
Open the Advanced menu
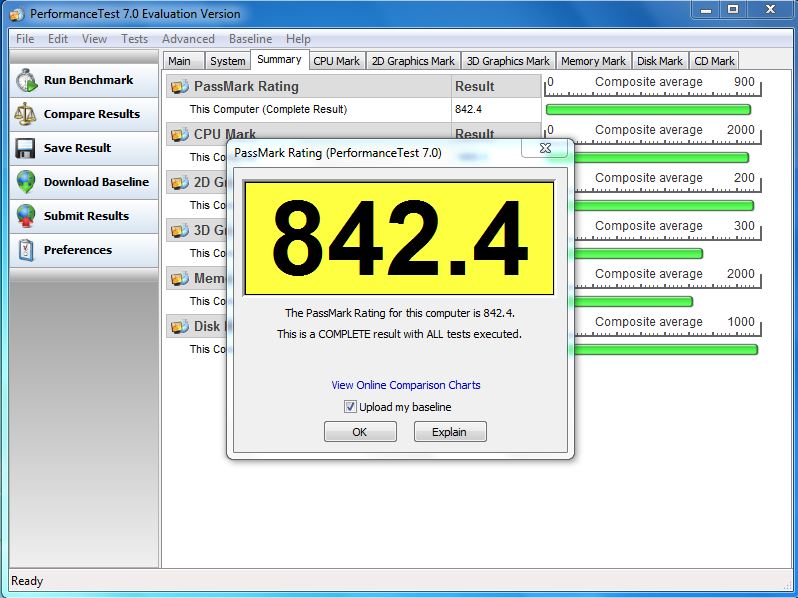[188, 39]
